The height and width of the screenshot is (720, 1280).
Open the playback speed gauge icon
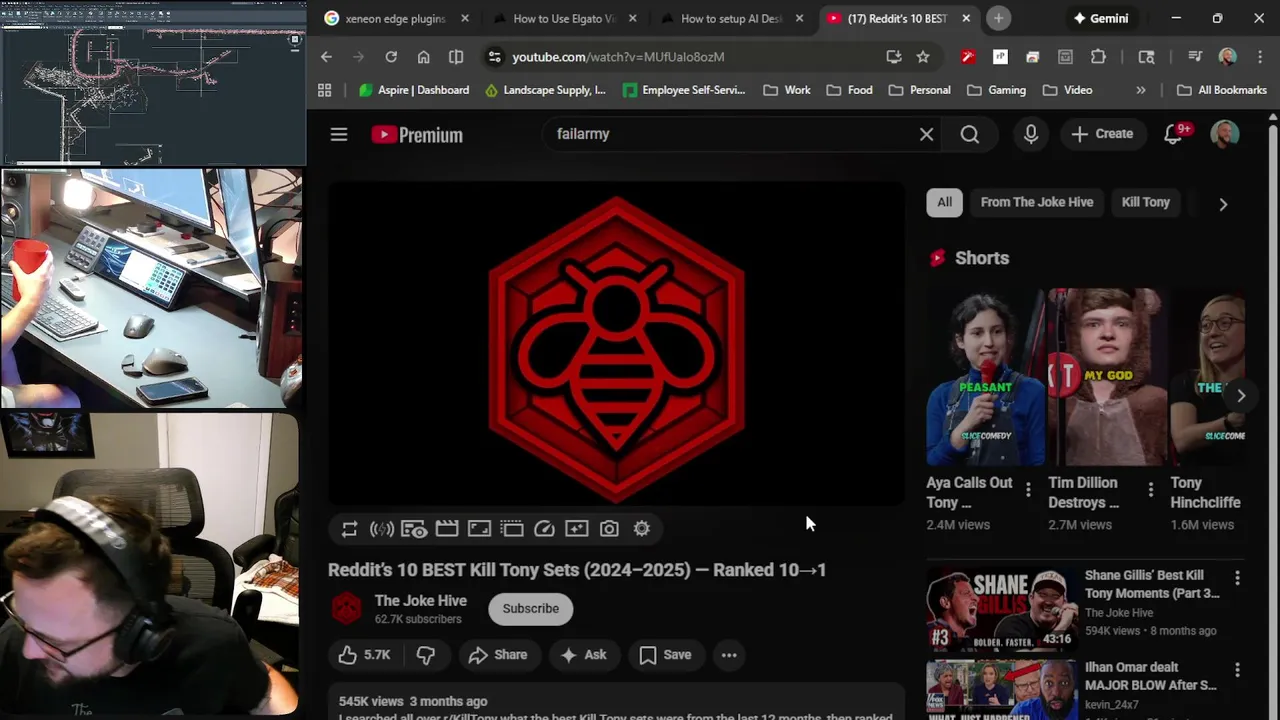point(544,529)
